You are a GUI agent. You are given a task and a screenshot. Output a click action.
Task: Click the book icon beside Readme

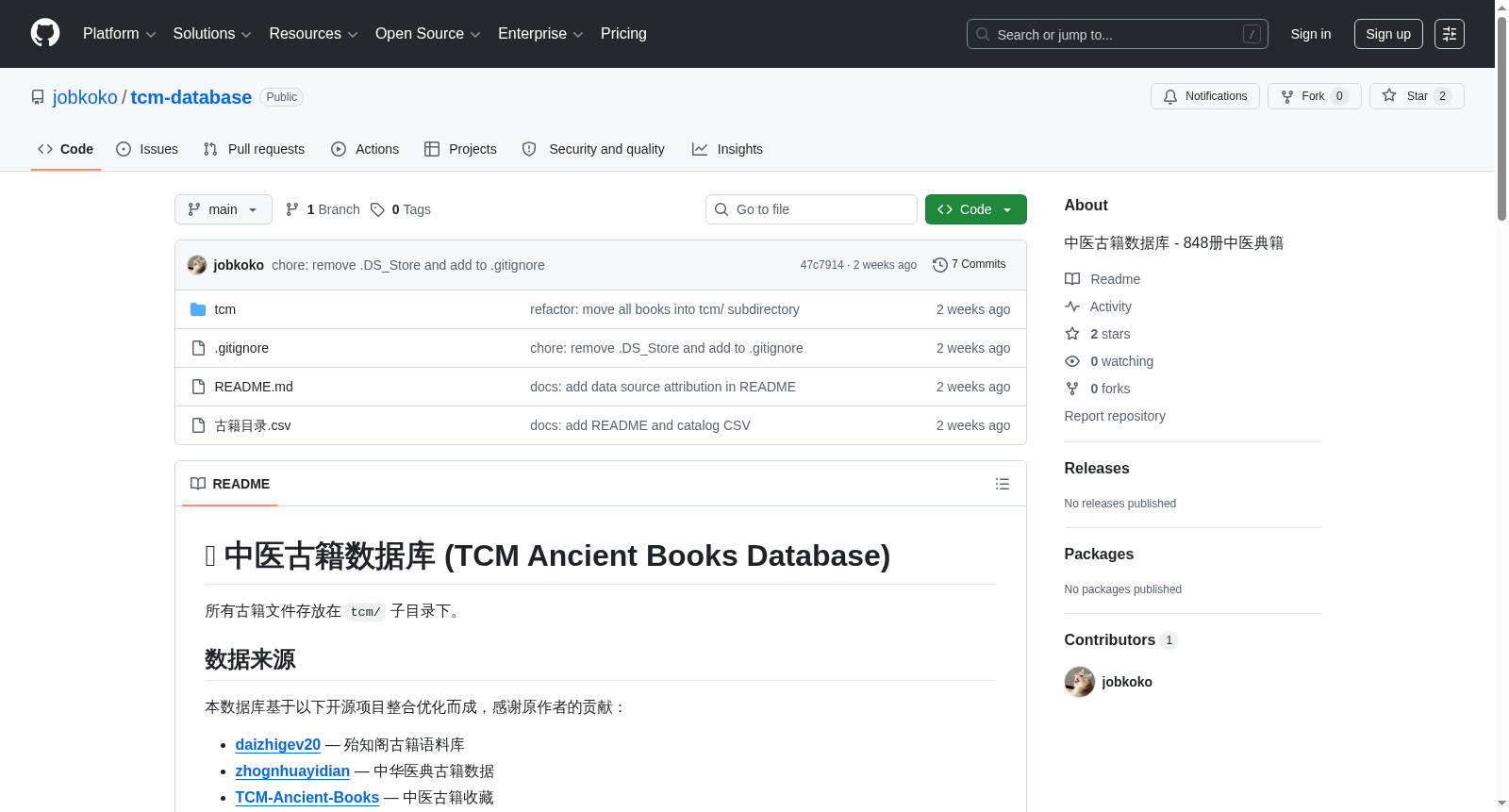pyautogui.click(x=1072, y=279)
